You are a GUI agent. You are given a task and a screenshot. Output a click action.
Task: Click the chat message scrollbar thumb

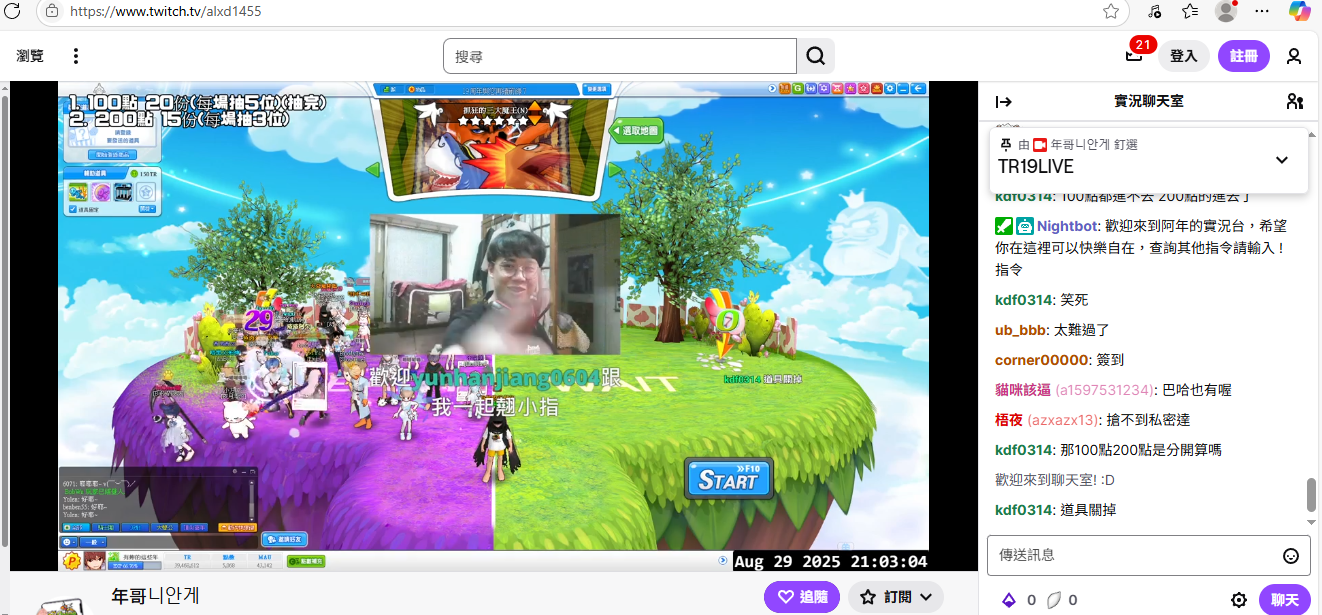(x=1311, y=494)
